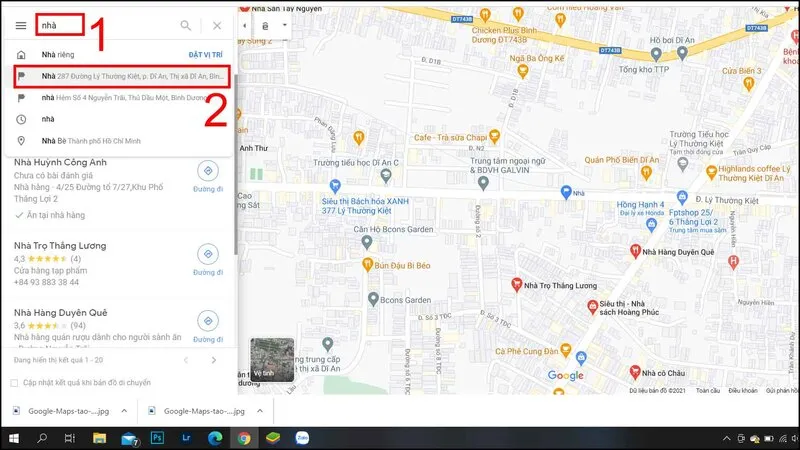
Task: Click the Quán Phở Biển Dĩ An pin
Action: (646, 173)
